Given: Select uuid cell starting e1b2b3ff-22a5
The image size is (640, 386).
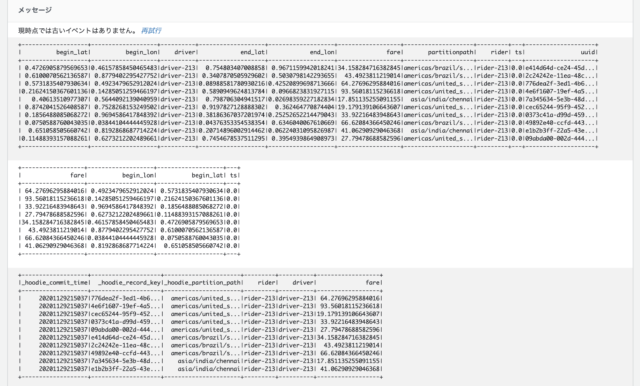Looking at the screenshot, I should pos(560,131).
